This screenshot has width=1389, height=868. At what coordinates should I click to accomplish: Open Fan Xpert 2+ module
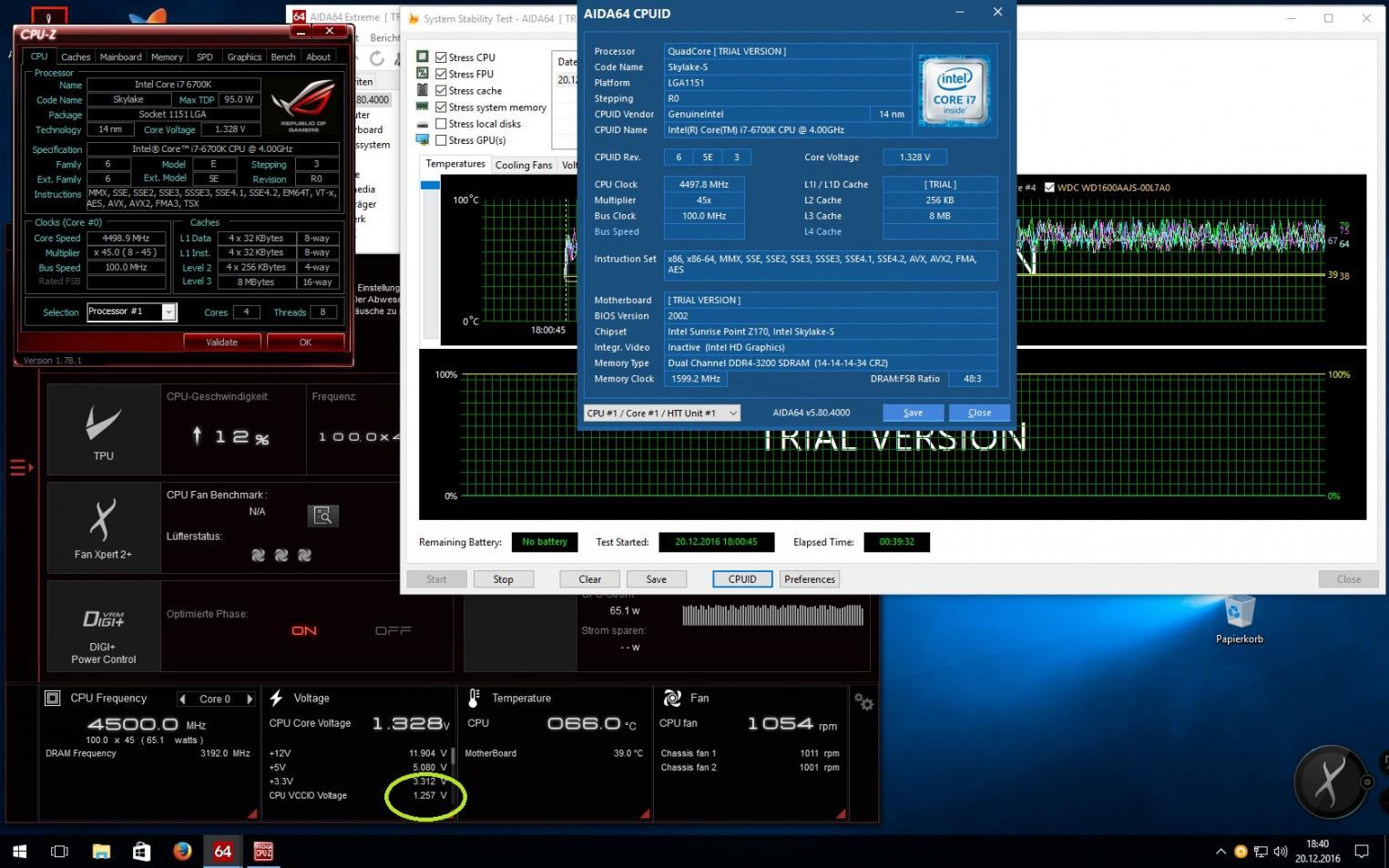pos(104,528)
